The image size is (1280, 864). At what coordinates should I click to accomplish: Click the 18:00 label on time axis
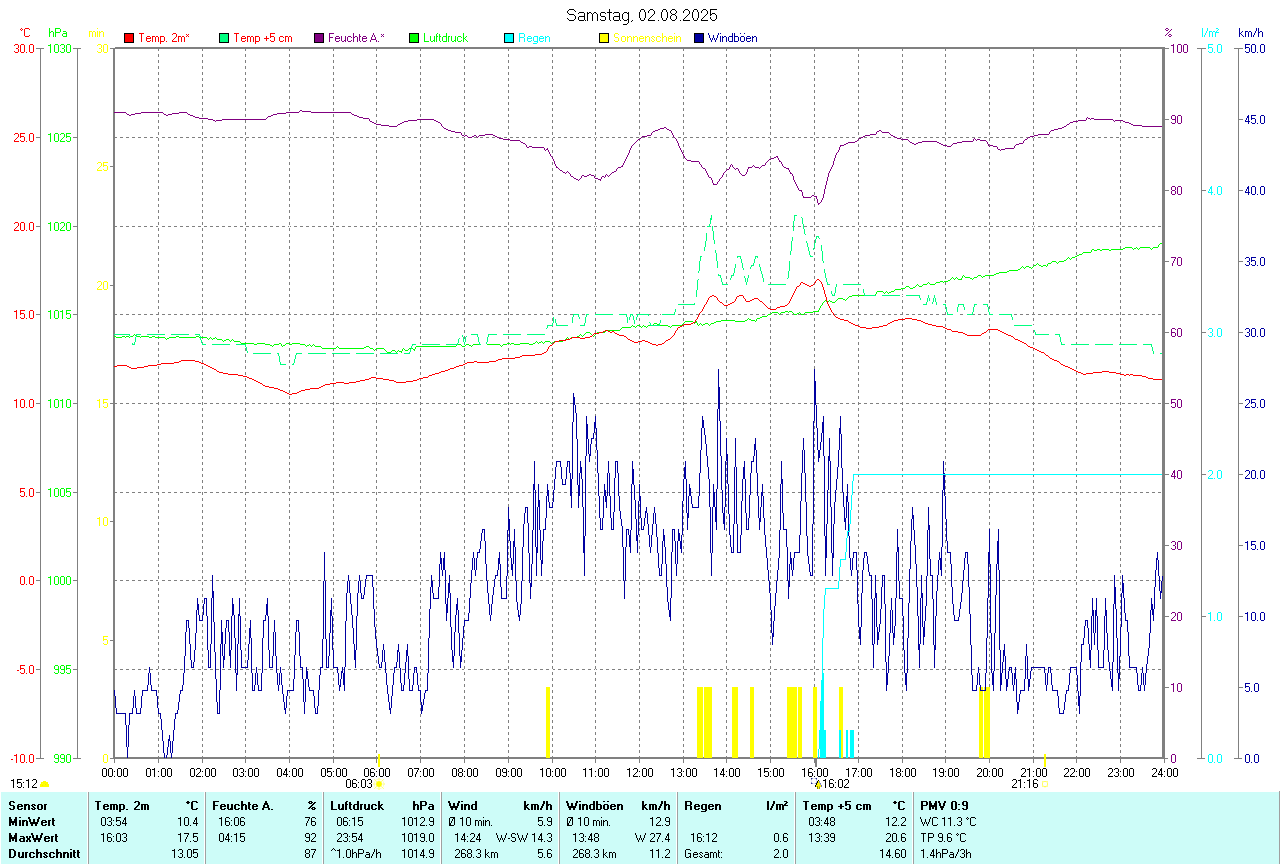coord(902,772)
